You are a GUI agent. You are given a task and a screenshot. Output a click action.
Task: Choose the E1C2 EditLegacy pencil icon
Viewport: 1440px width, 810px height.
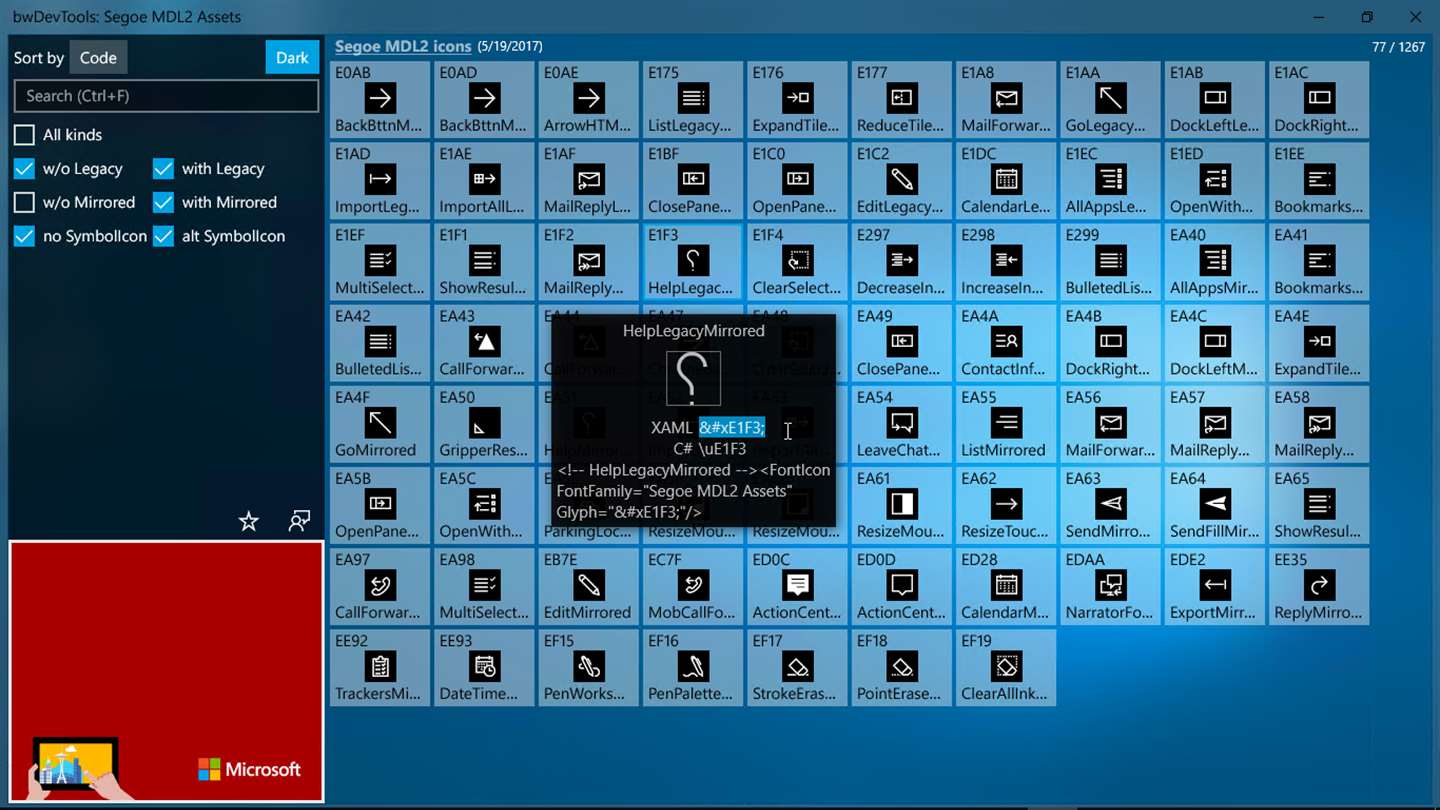[x=901, y=181]
